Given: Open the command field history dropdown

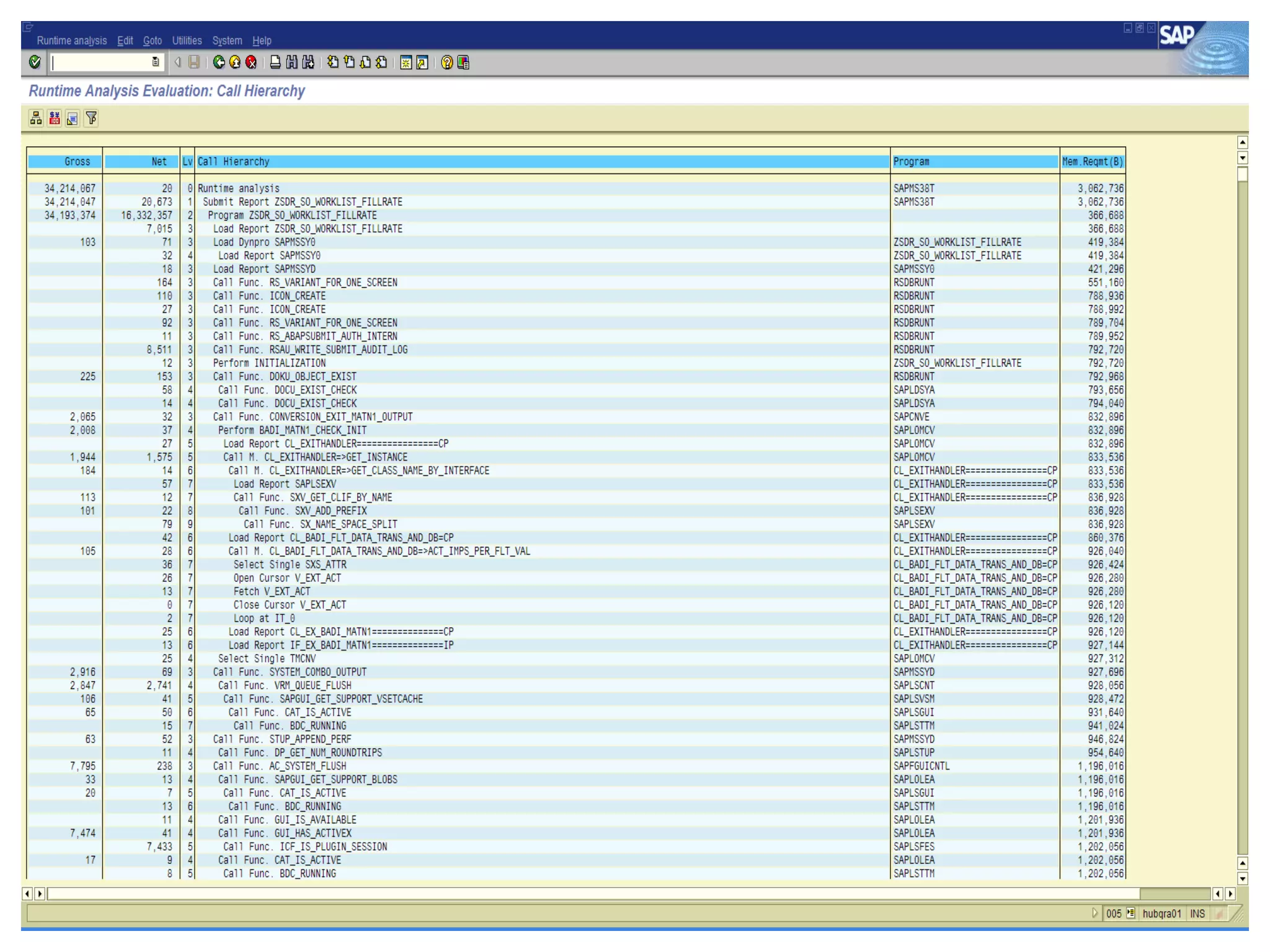Looking at the screenshot, I should [156, 62].
